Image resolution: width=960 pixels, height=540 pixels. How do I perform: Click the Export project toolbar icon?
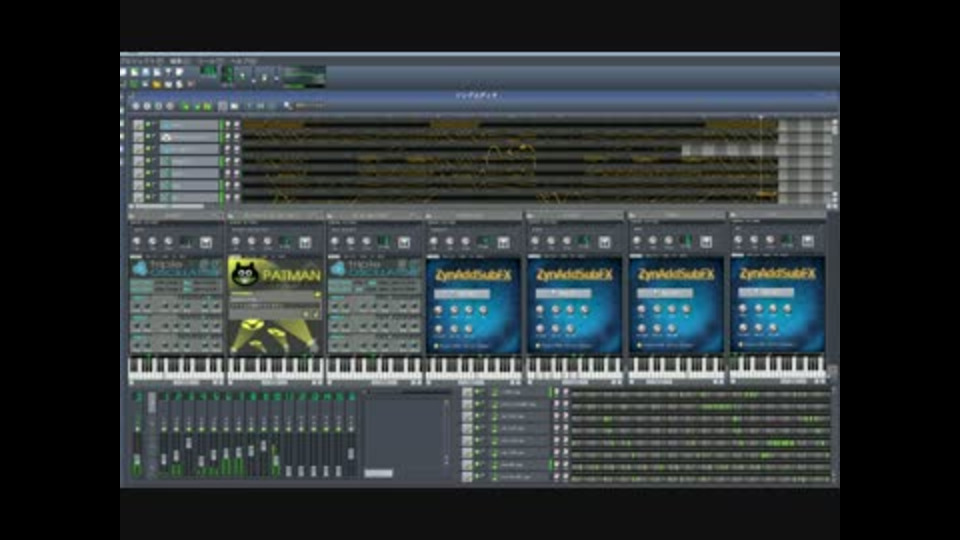coord(179,72)
